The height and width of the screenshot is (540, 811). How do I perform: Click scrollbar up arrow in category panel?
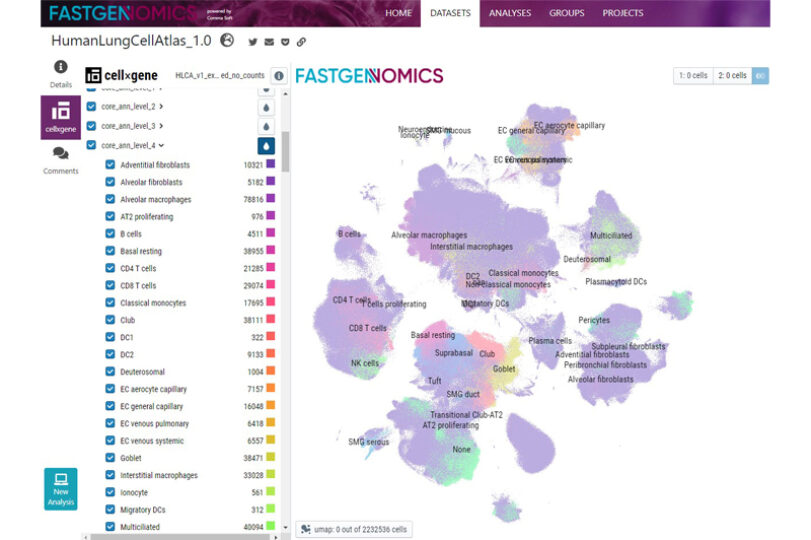coord(285,94)
